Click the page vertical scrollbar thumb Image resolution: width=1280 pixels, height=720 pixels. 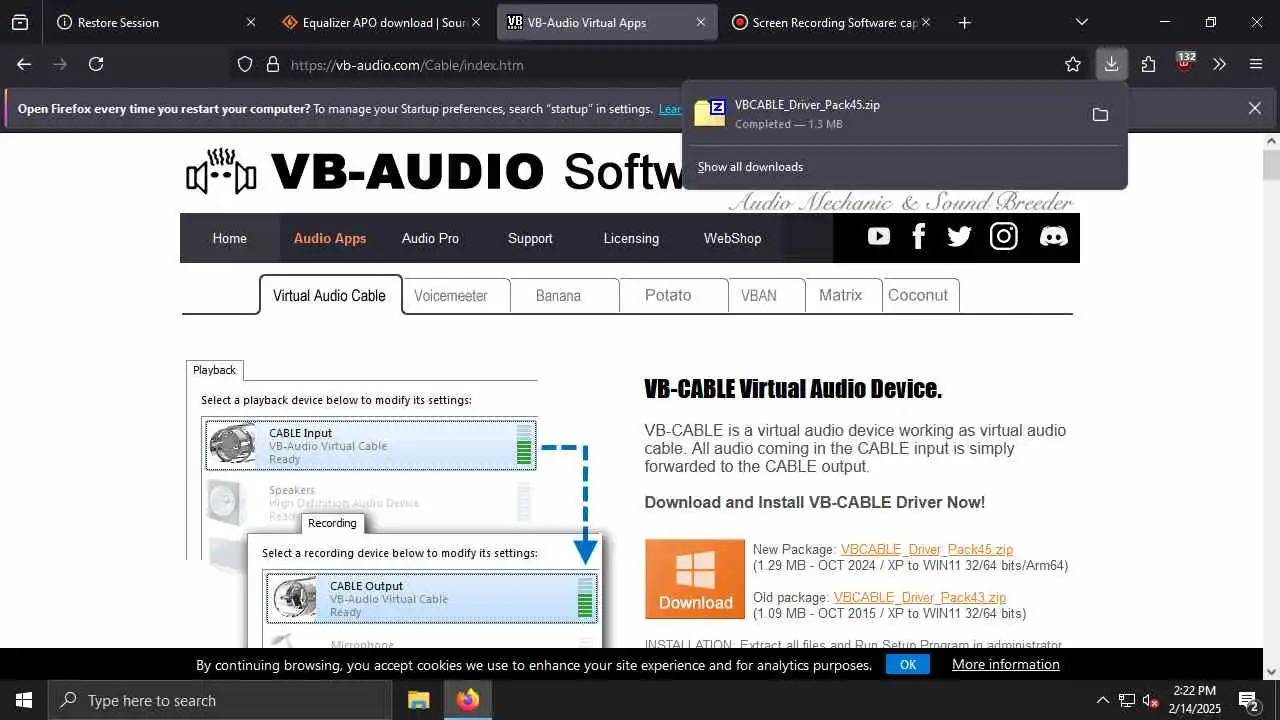click(x=1271, y=165)
